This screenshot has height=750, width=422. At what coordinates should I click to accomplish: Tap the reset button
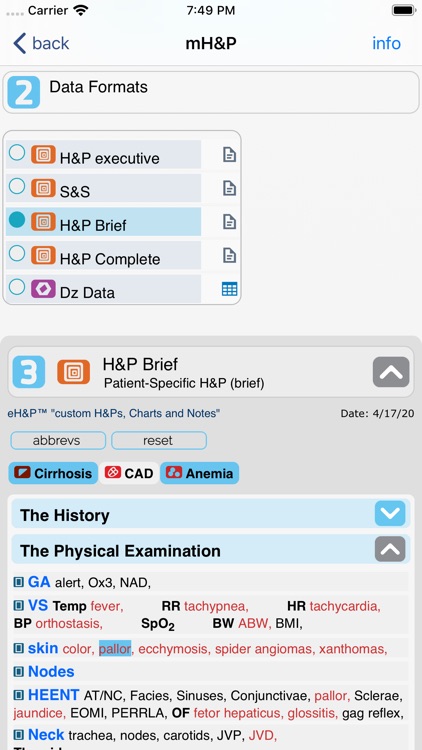pyautogui.click(x=159, y=441)
